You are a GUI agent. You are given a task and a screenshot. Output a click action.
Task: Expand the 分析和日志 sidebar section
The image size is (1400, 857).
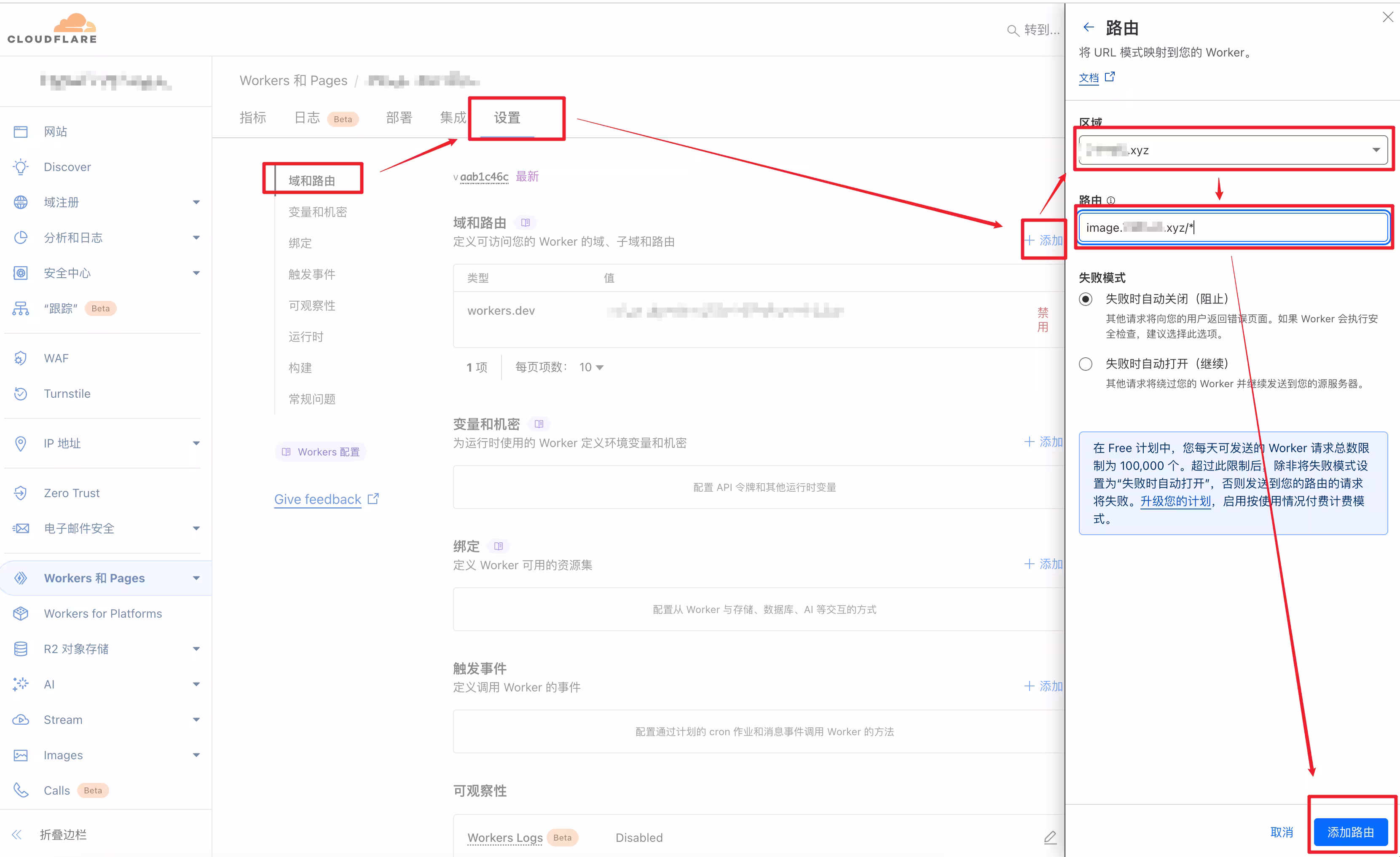tap(196, 237)
